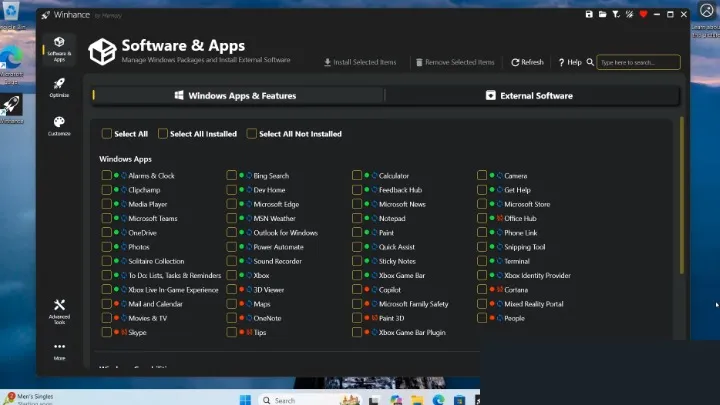The width and height of the screenshot is (720, 405).
Task: Select the Xbox Game Bar checkbox
Action: (x=357, y=275)
